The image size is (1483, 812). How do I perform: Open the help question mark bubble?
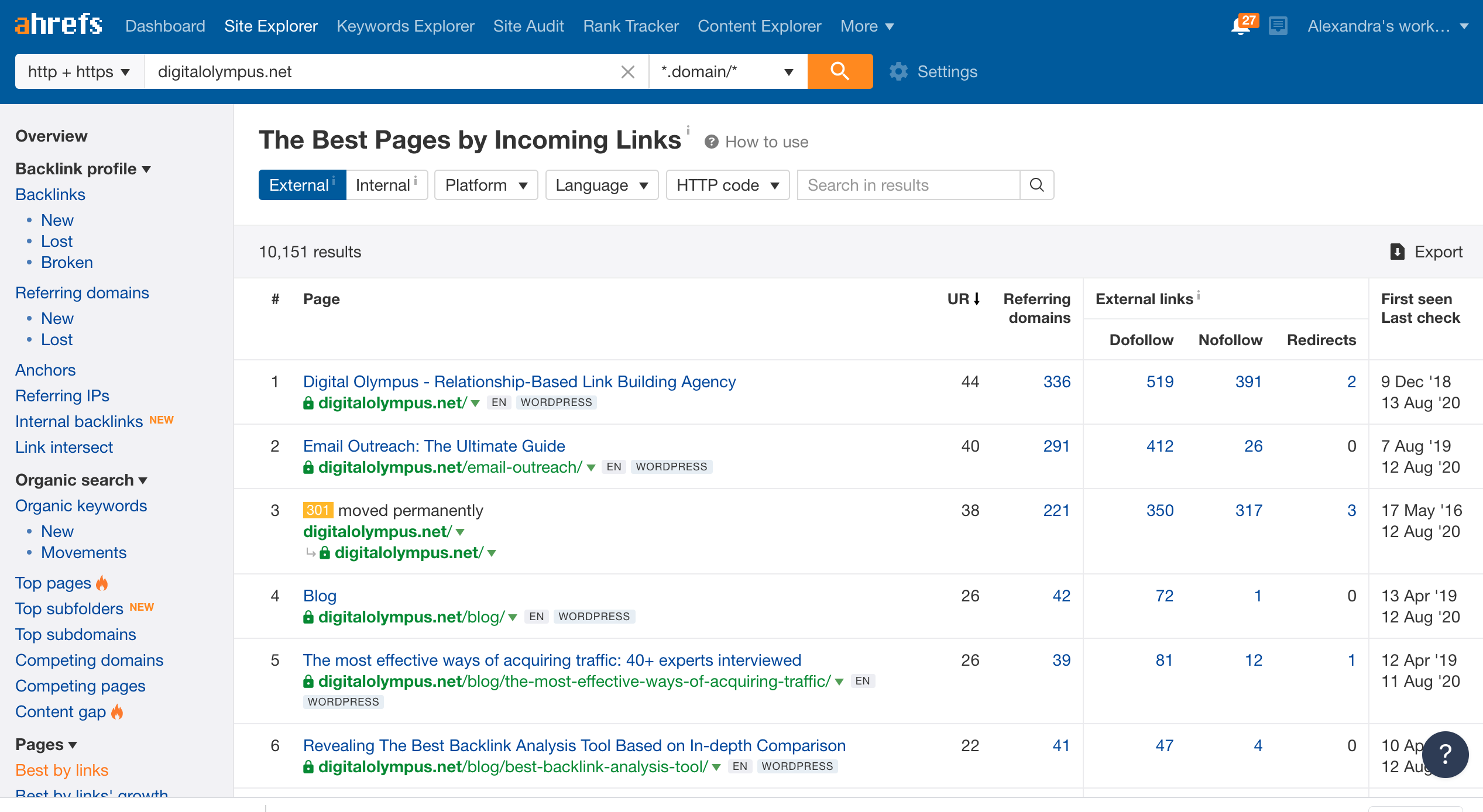click(1445, 754)
